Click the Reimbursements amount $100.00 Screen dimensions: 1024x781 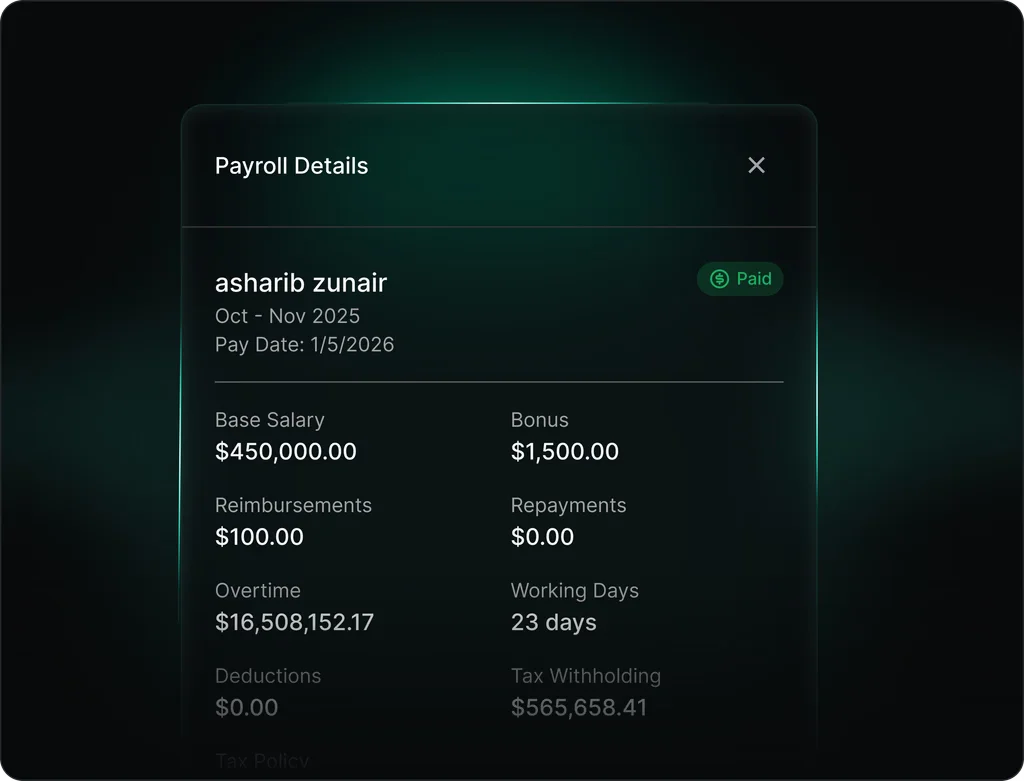point(259,537)
